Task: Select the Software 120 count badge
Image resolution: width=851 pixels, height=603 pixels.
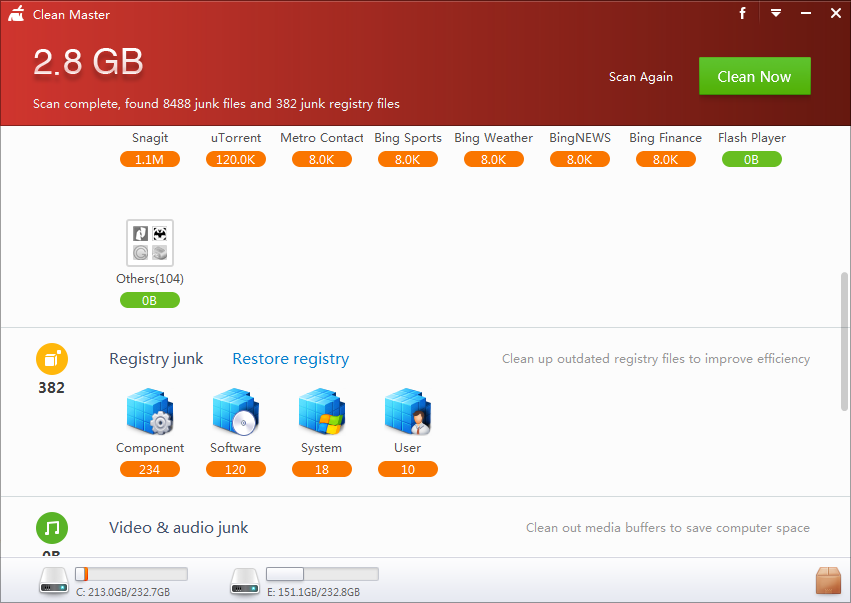Action: tap(236, 469)
